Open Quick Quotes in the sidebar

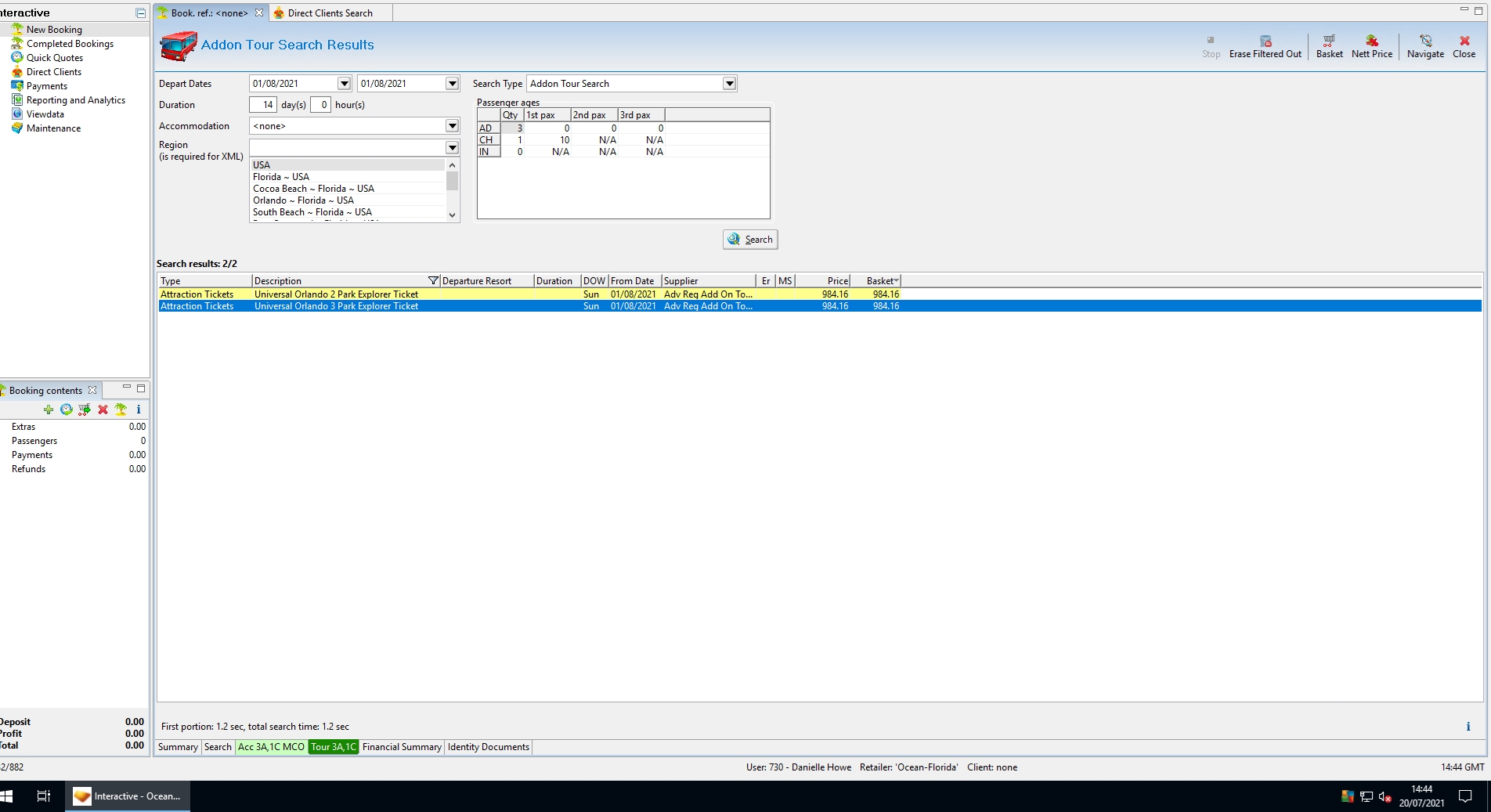(x=55, y=58)
